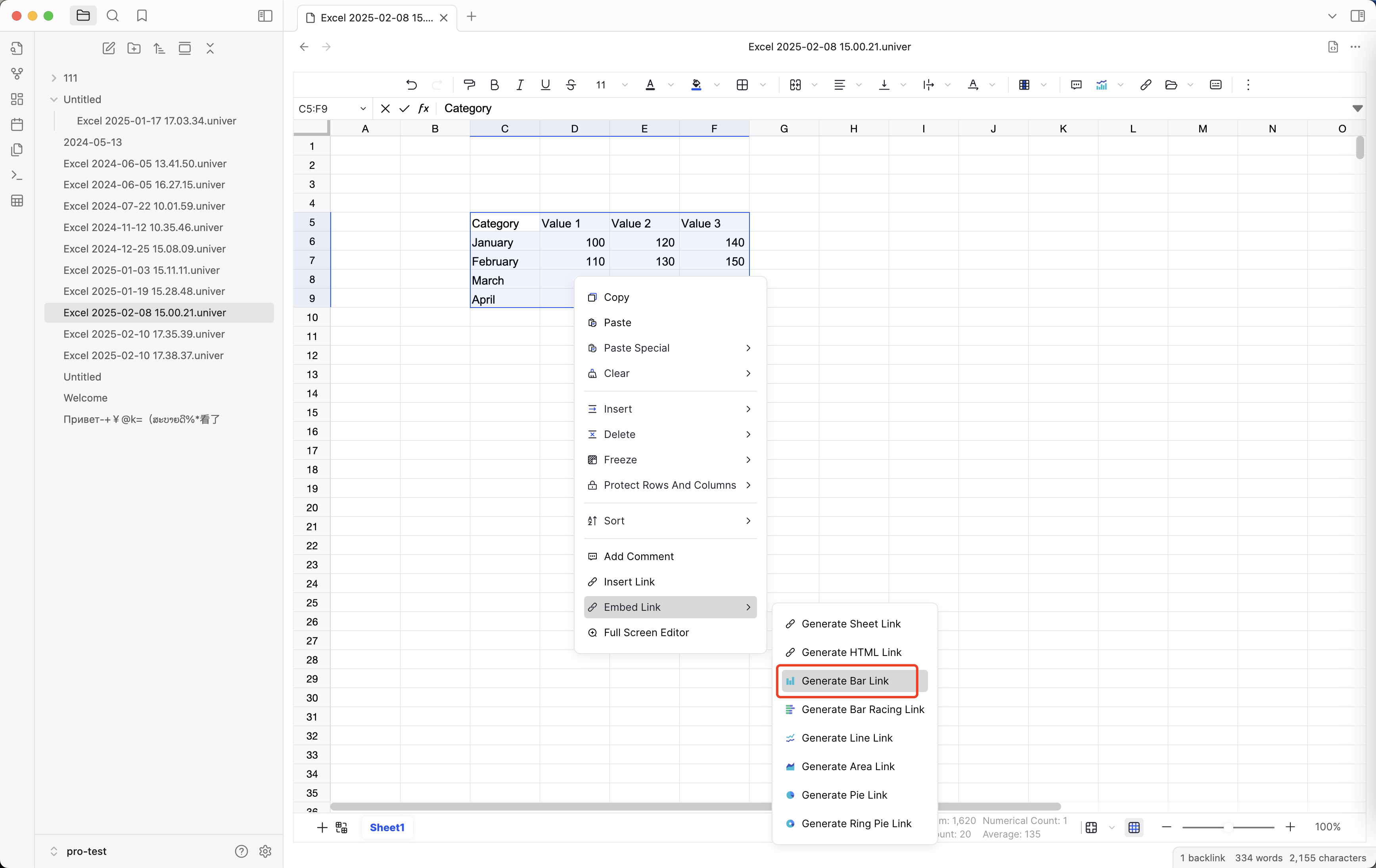Click the insert link toolbar icon
Viewport: 1376px width, 868px height.
click(1146, 84)
